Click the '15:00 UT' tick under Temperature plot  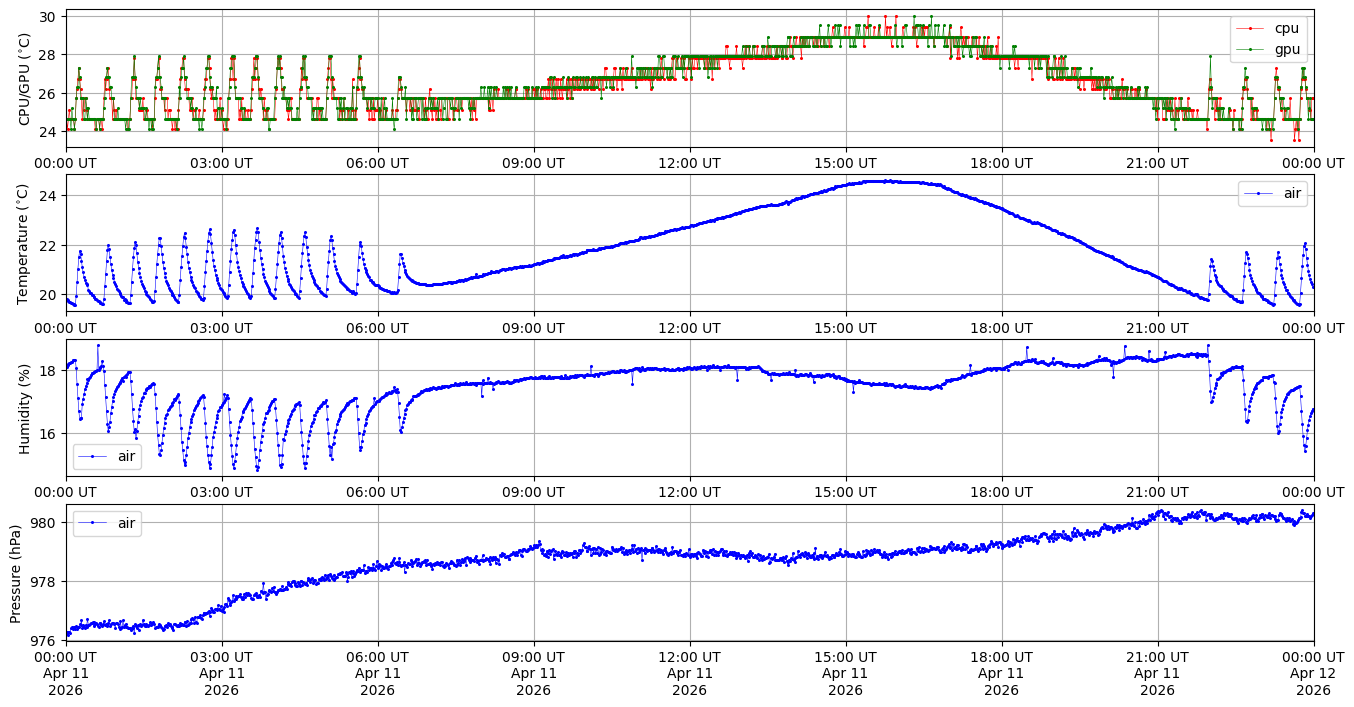coord(845,328)
